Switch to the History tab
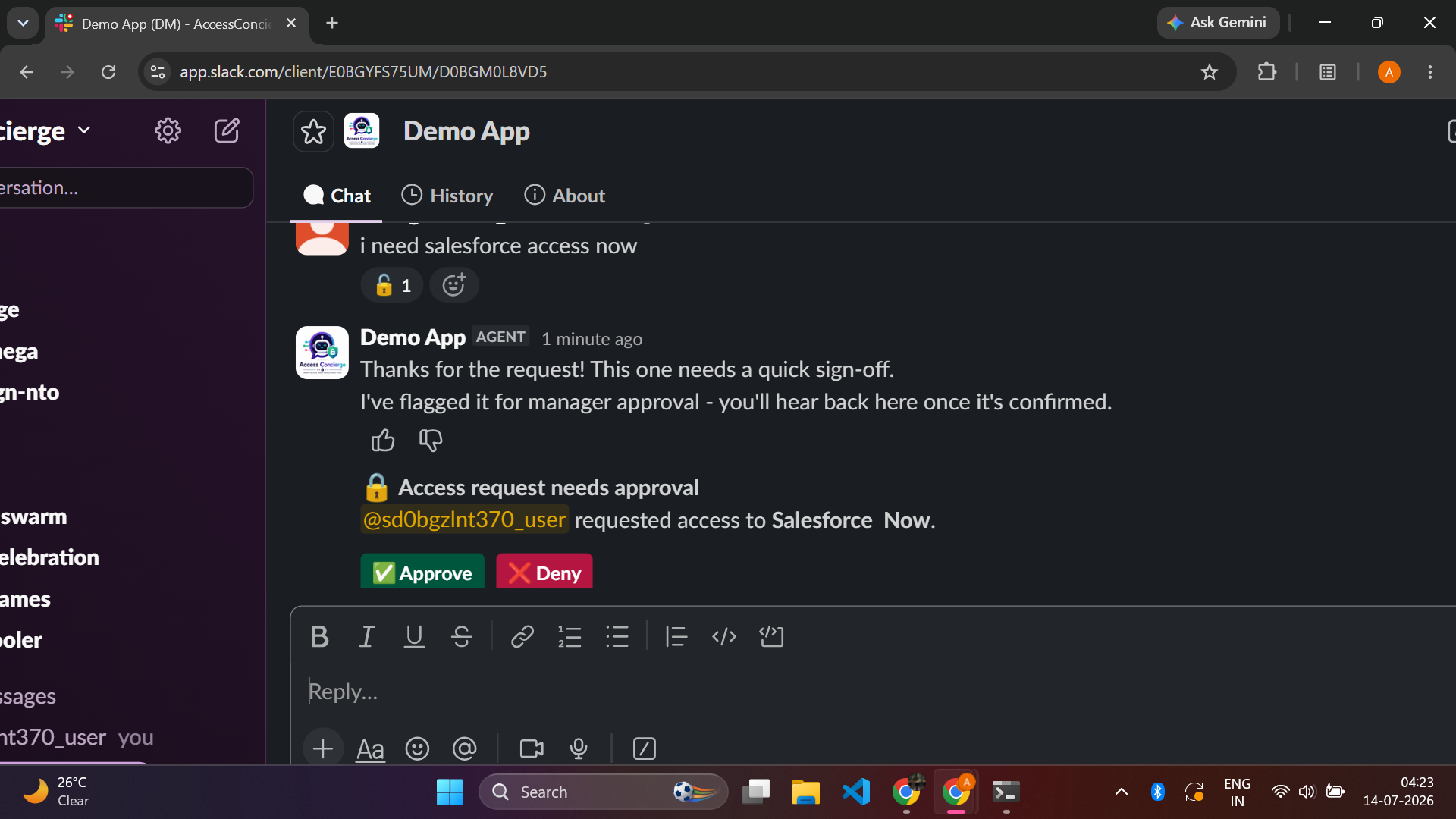This screenshot has height=819, width=1456. point(447,196)
